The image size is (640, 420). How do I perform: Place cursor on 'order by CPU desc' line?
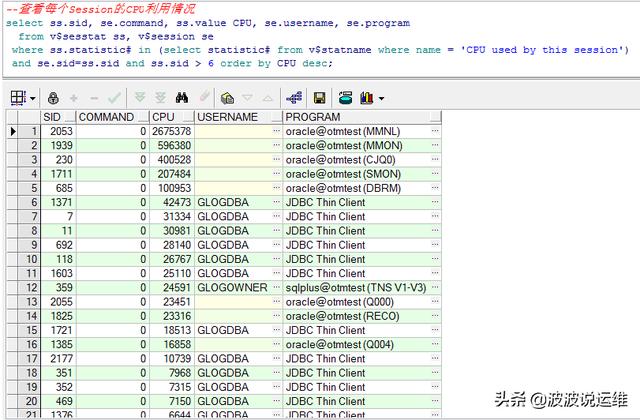tap(172, 64)
